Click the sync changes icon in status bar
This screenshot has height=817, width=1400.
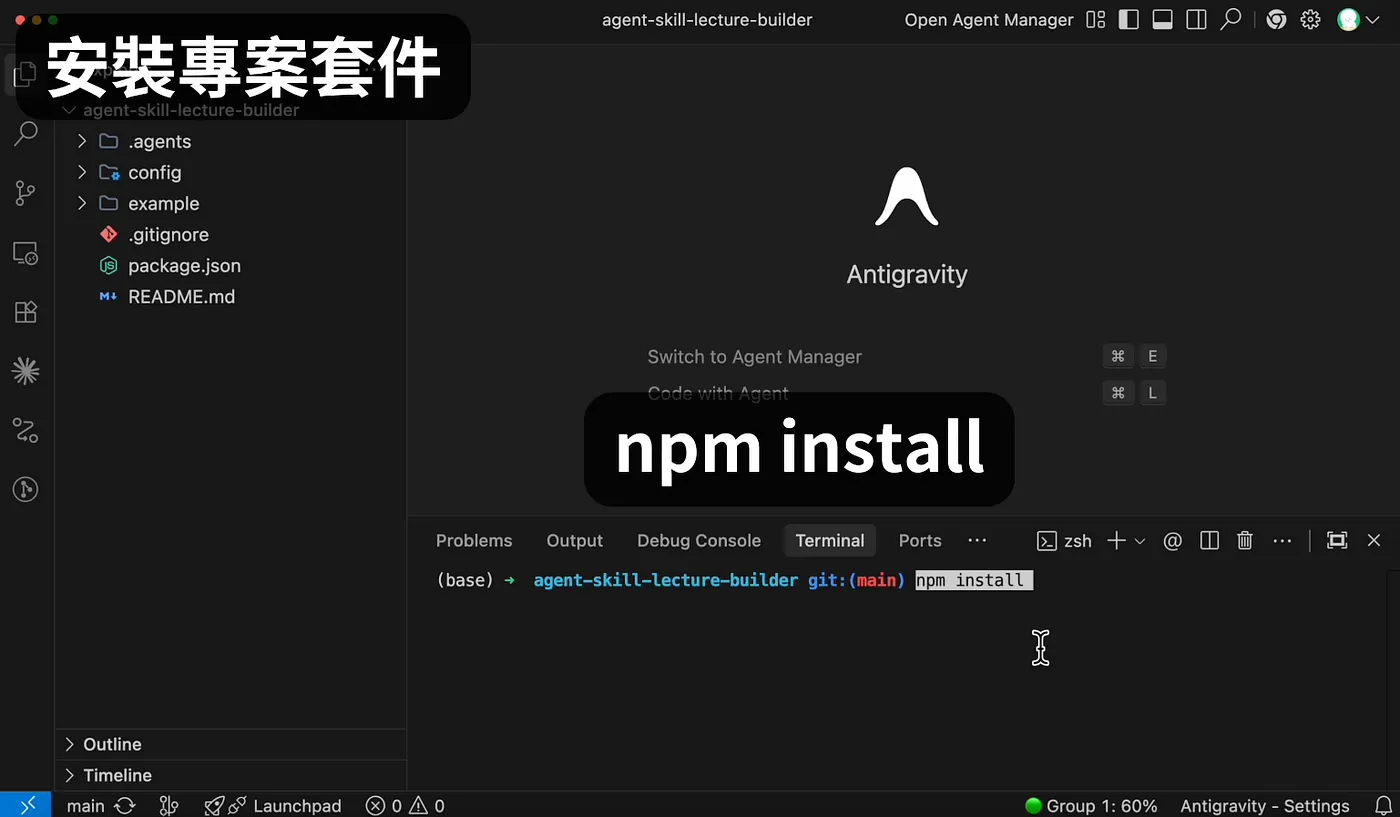coord(125,806)
